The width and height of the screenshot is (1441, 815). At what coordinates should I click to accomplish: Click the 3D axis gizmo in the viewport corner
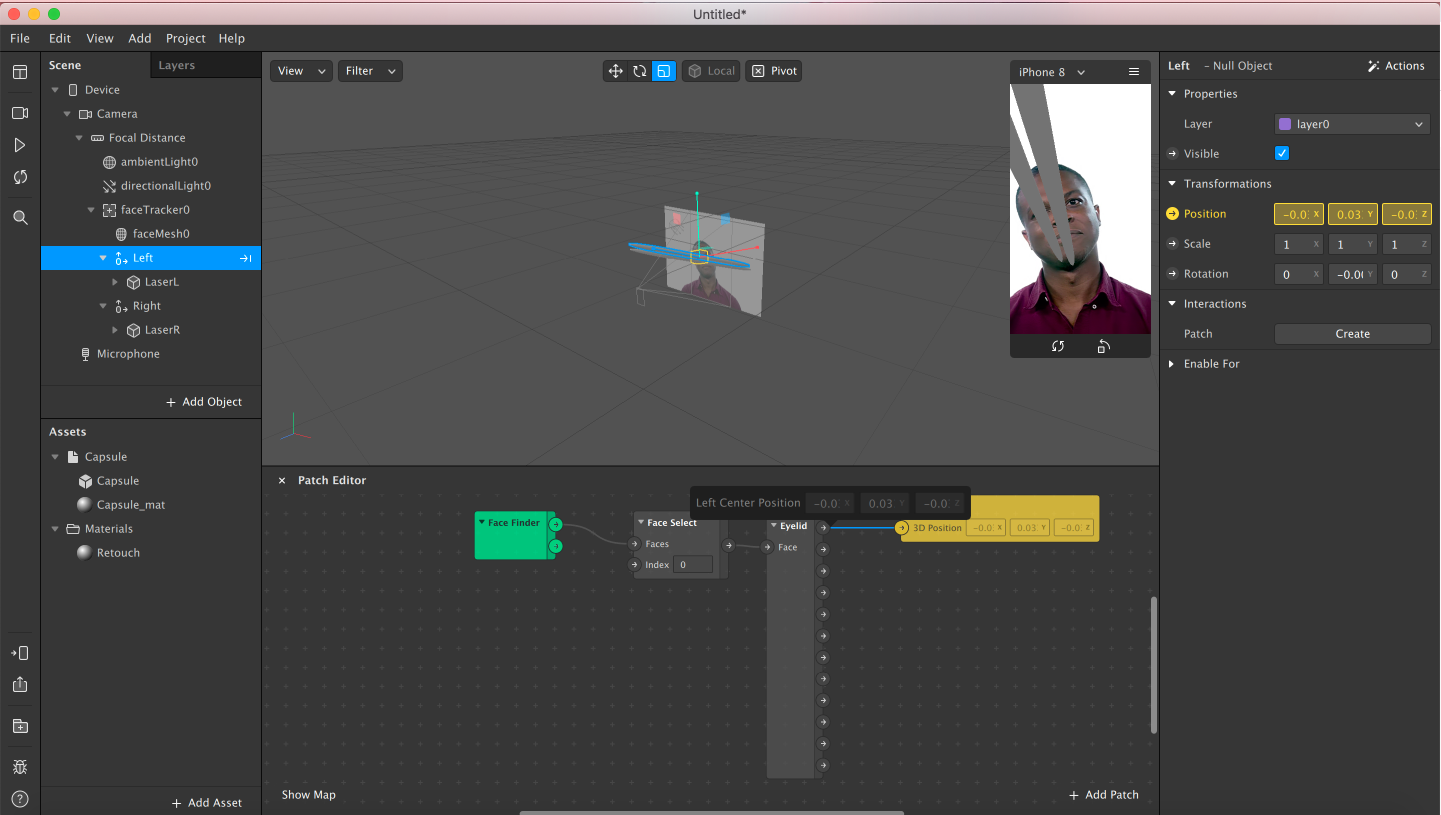[x=294, y=427]
